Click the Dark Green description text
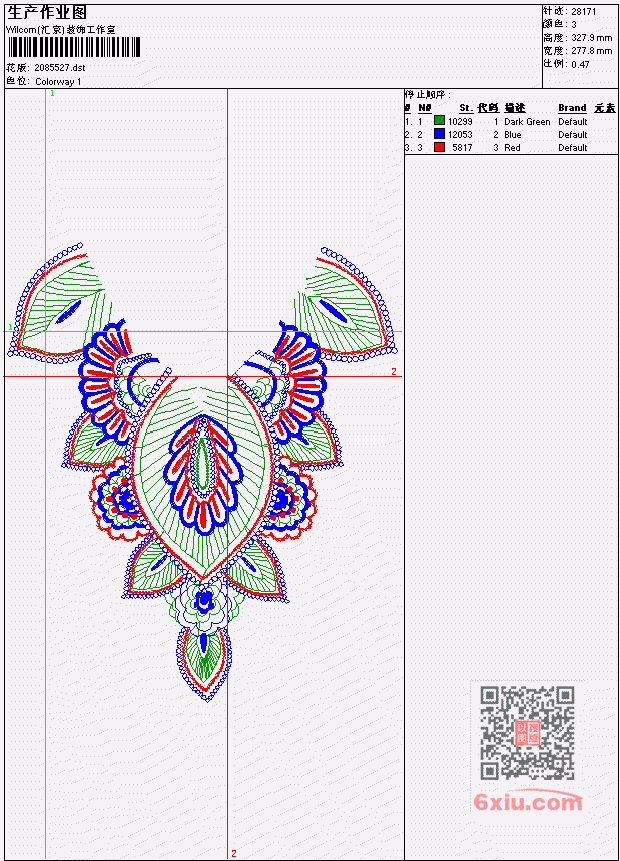The height and width of the screenshot is (861, 620). tap(527, 122)
